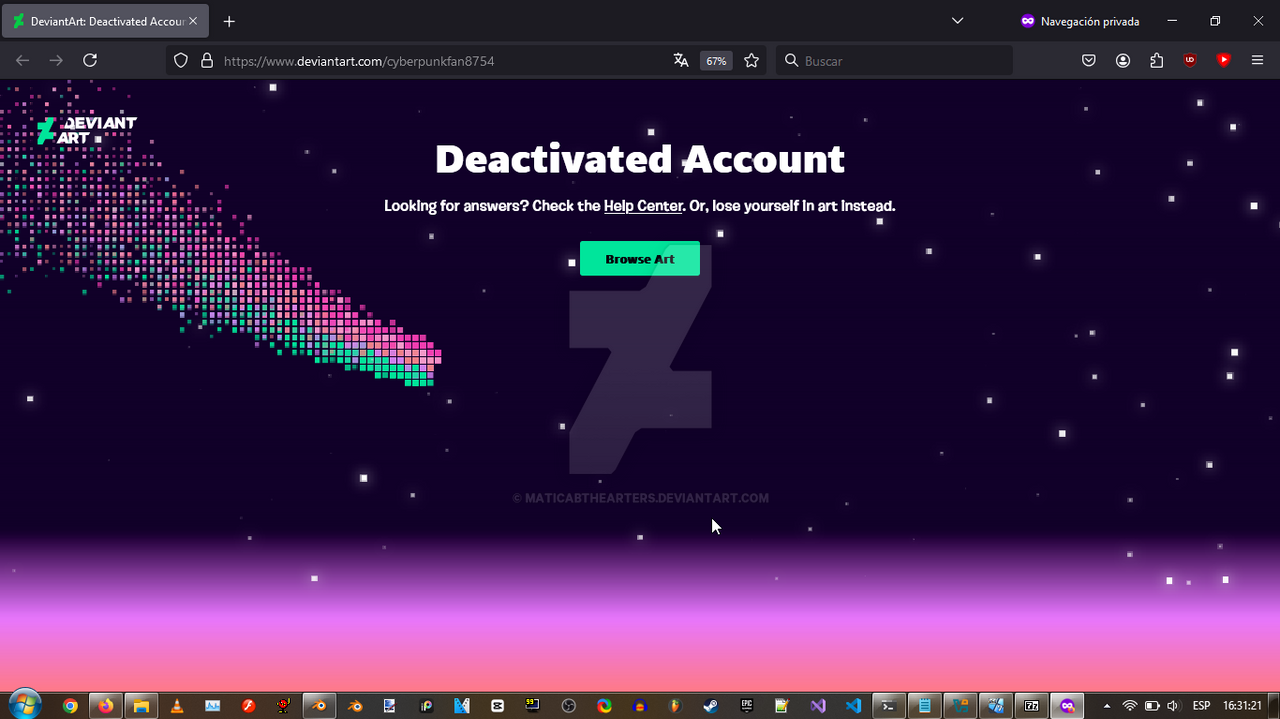
Task: Open FL Studio from the taskbar
Action: [x=675, y=706]
